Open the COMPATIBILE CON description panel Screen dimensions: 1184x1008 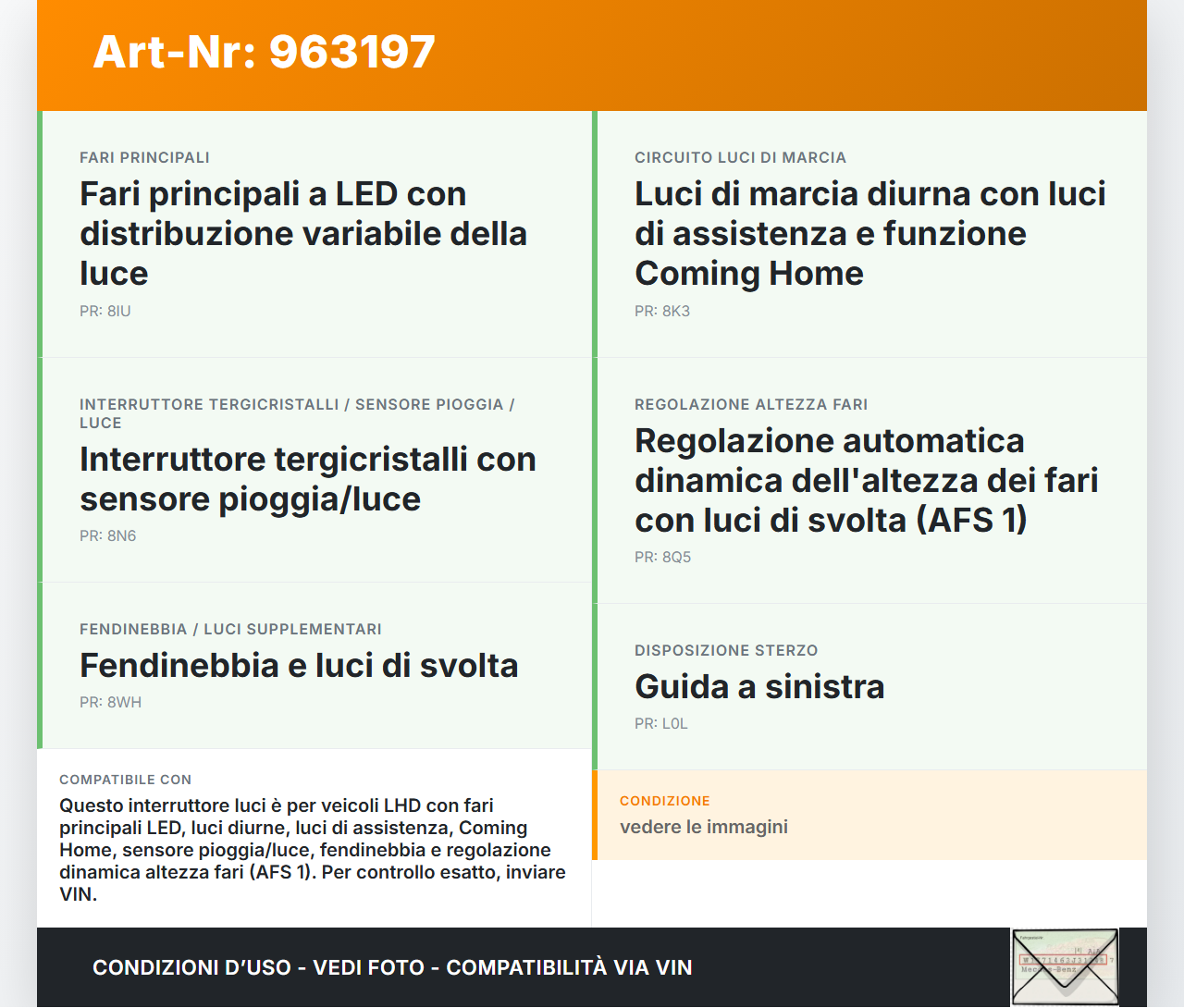(x=313, y=837)
